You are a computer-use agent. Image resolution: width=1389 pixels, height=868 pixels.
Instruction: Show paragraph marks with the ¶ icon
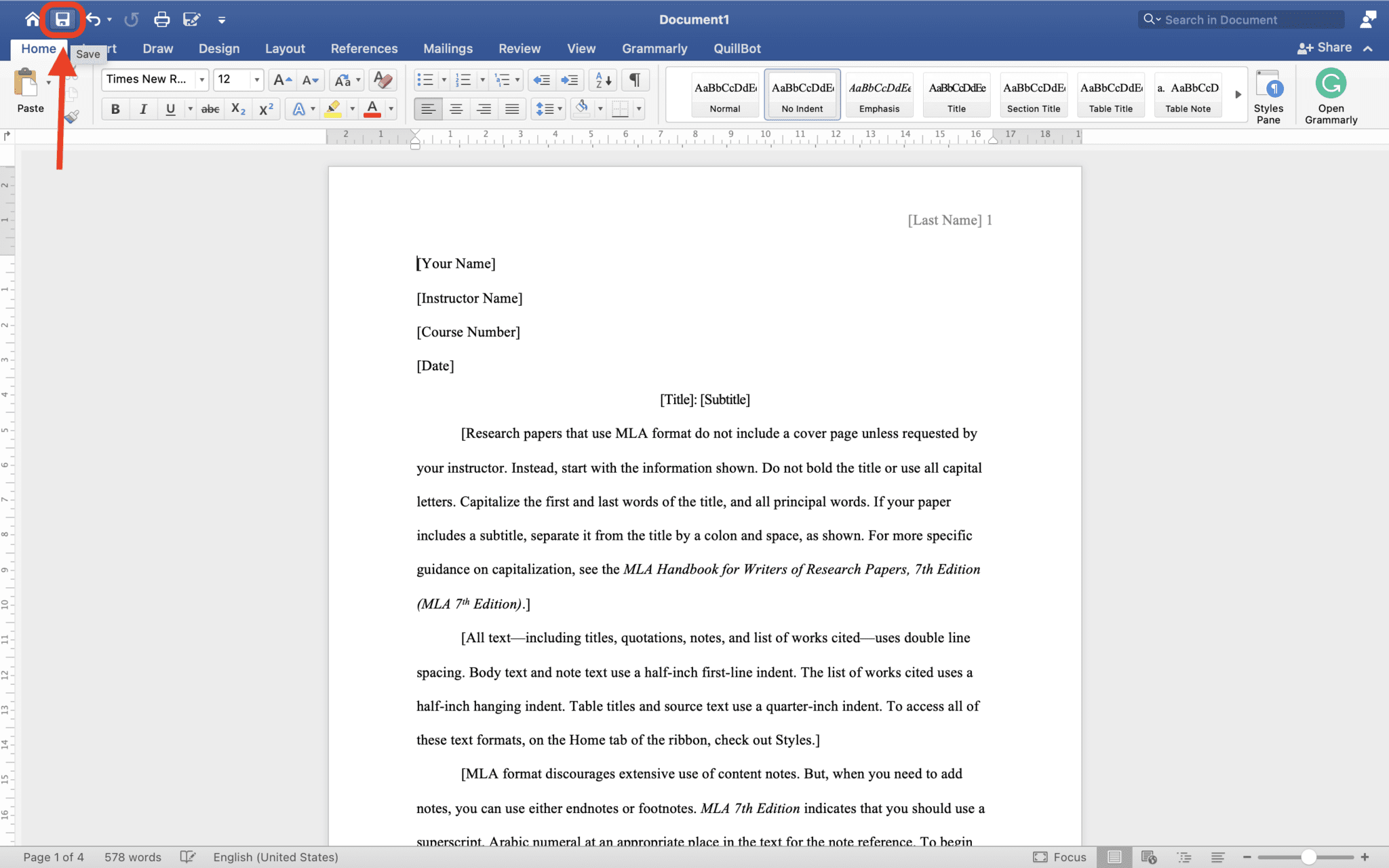coord(635,79)
